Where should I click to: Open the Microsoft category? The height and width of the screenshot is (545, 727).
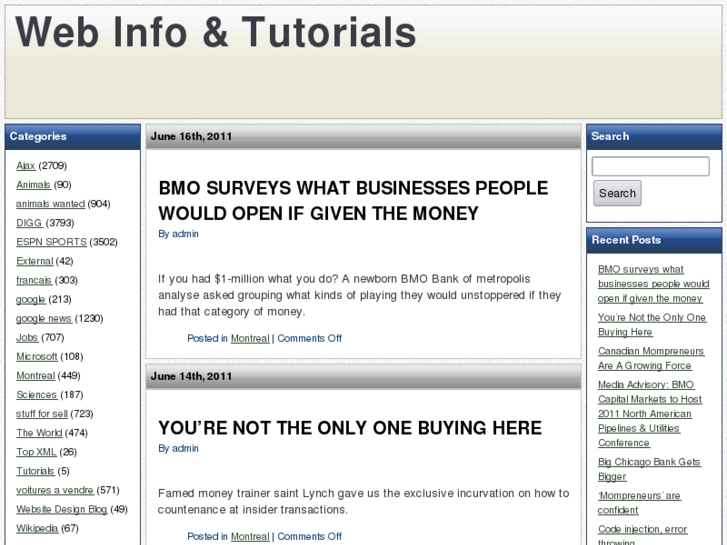37,356
